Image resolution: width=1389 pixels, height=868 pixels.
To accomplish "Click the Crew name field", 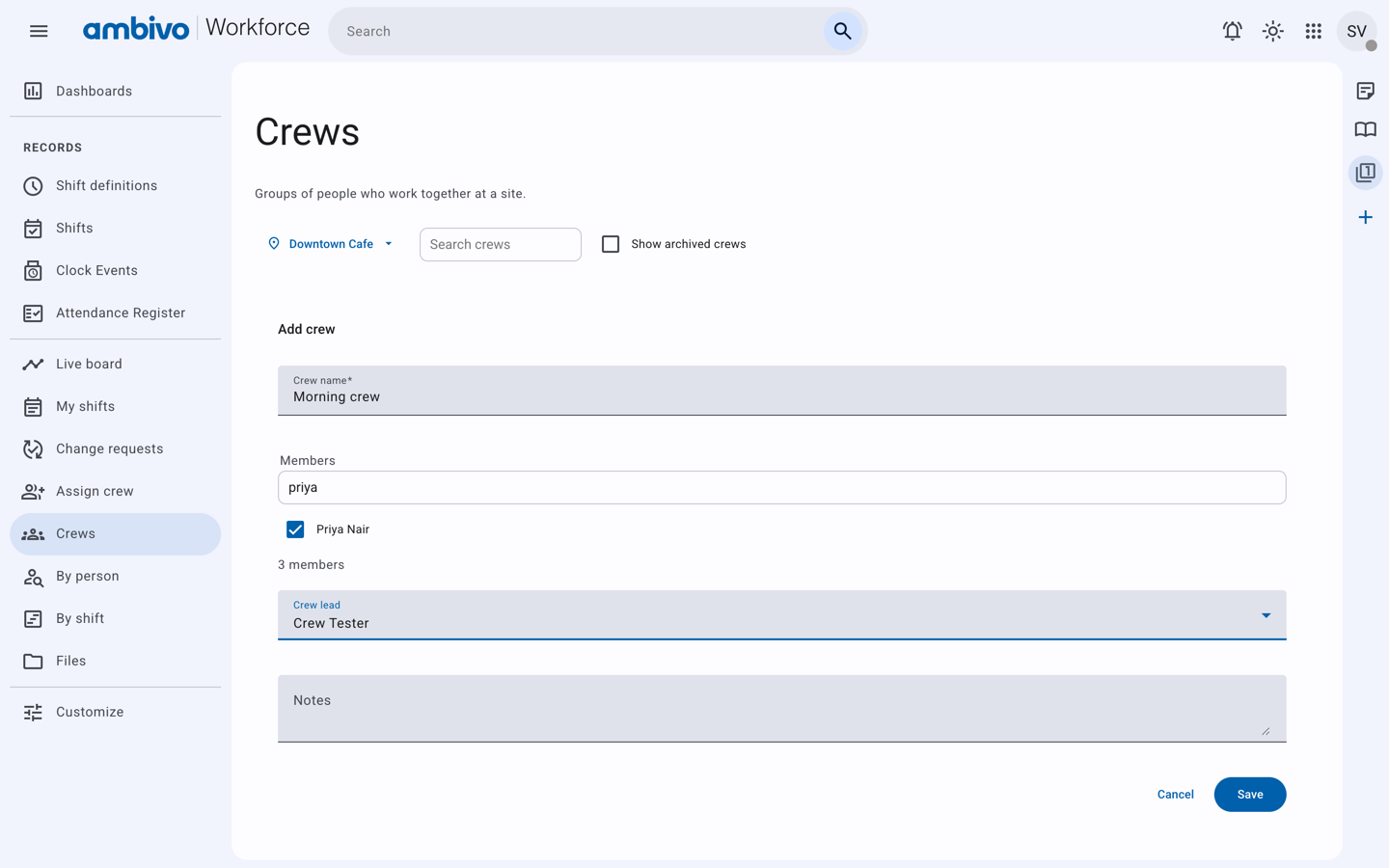I will coord(782,391).
